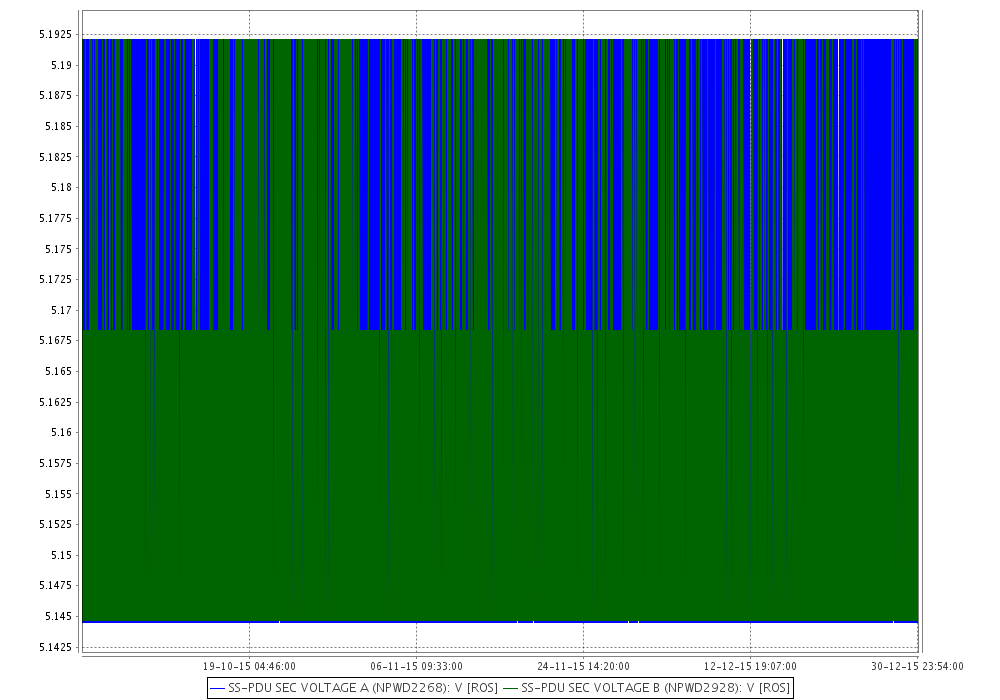Click the 5.1525 y-axis value

click(x=55, y=524)
